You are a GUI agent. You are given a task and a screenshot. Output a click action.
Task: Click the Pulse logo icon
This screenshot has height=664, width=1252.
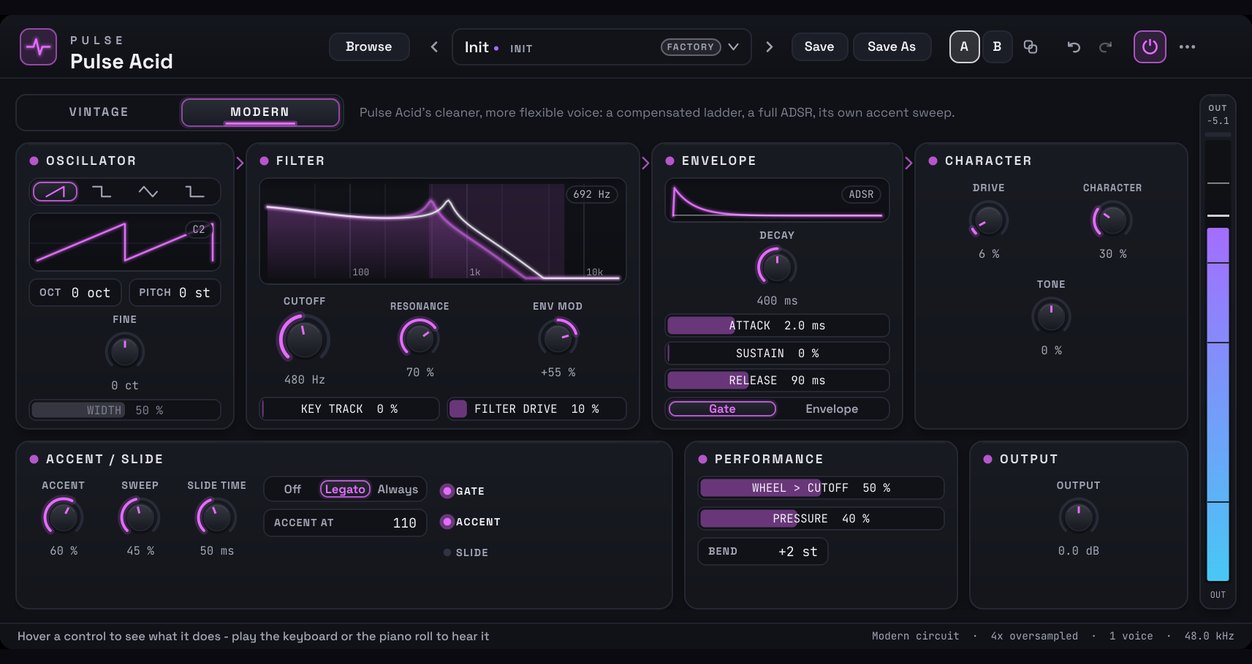pos(38,47)
